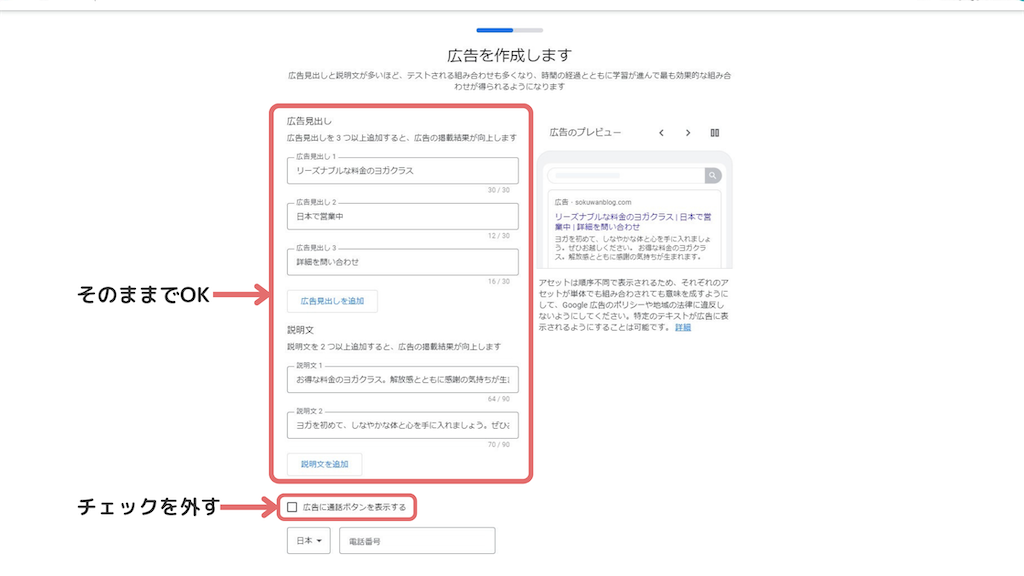Click the 説明文を追加 button
1024x576 pixels.
coord(324,464)
